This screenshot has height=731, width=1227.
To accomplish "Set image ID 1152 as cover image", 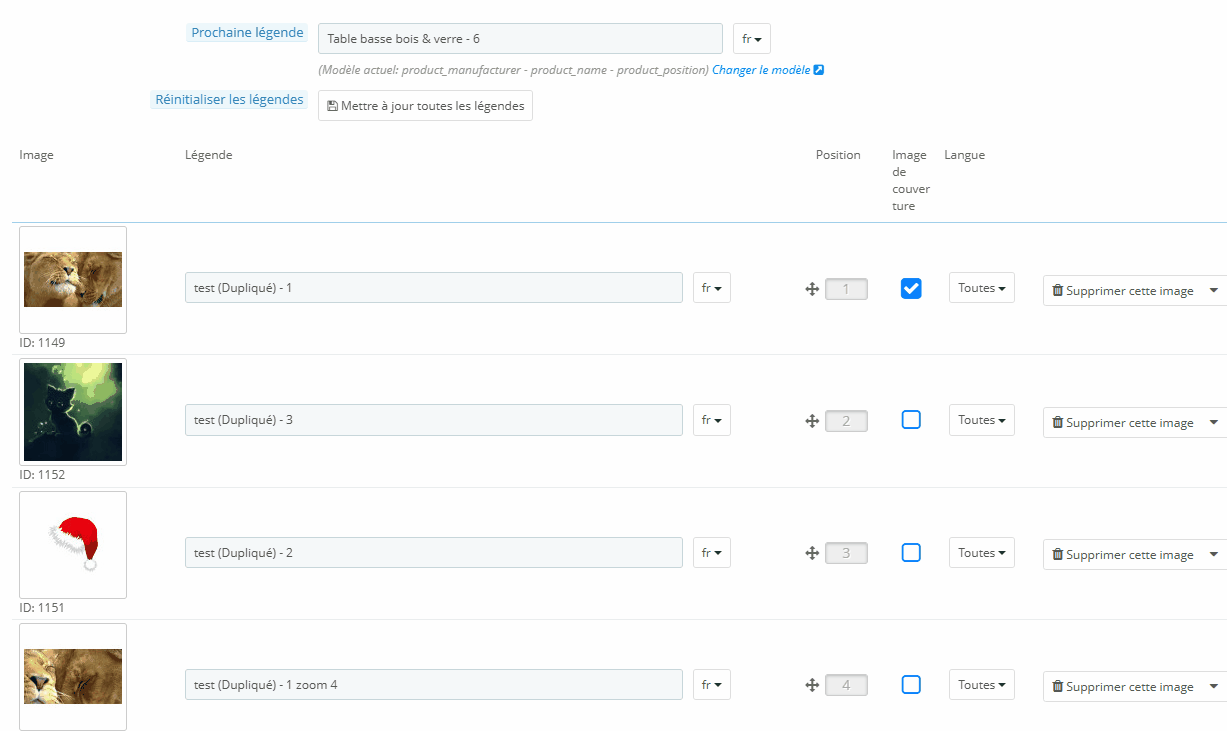I will point(911,420).
